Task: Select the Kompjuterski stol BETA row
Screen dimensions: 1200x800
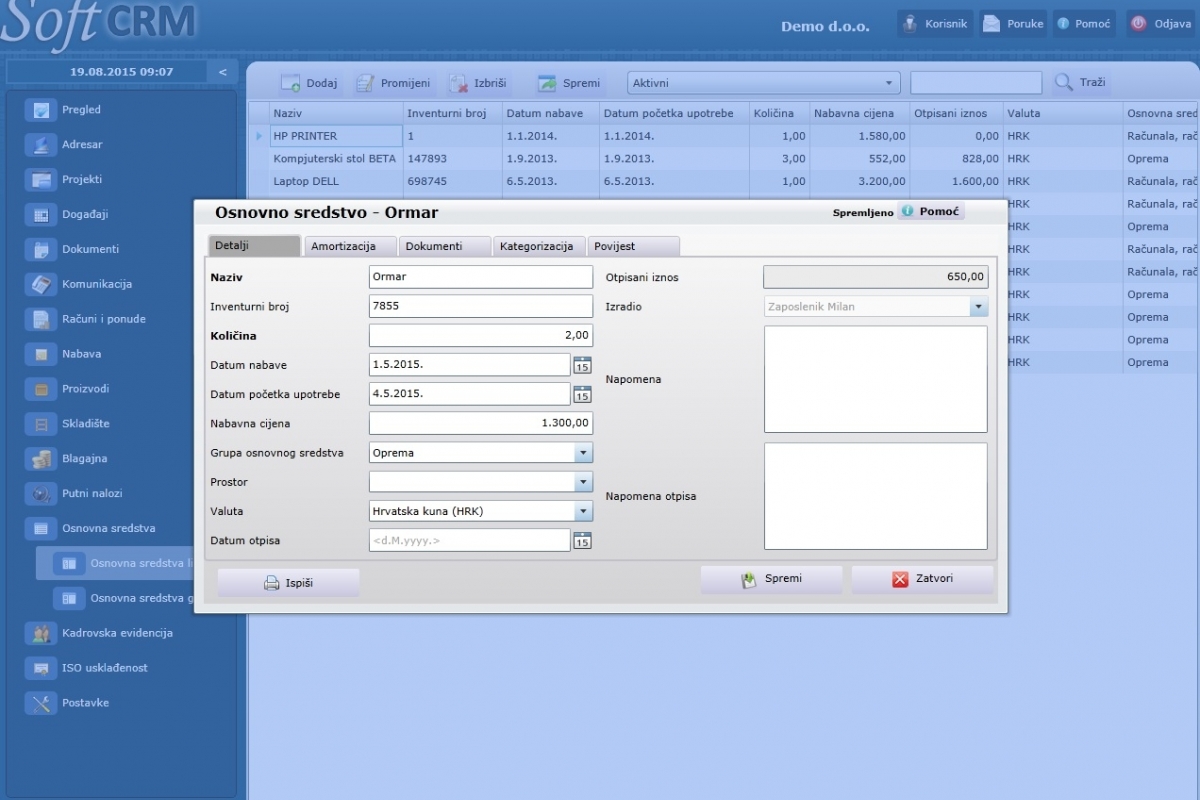Action: point(723,159)
